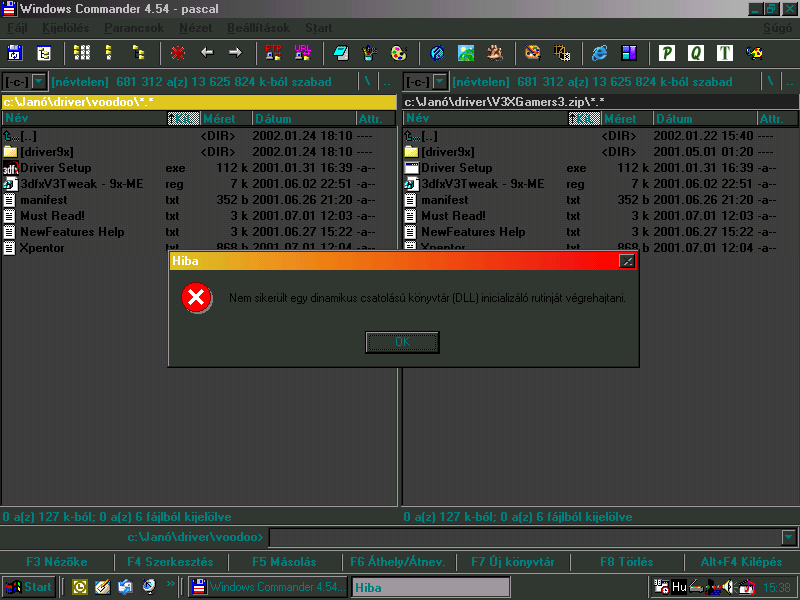Open the Parancsok menu
Image resolution: width=800 pixels, height=600 pixels.
[133, 28]
